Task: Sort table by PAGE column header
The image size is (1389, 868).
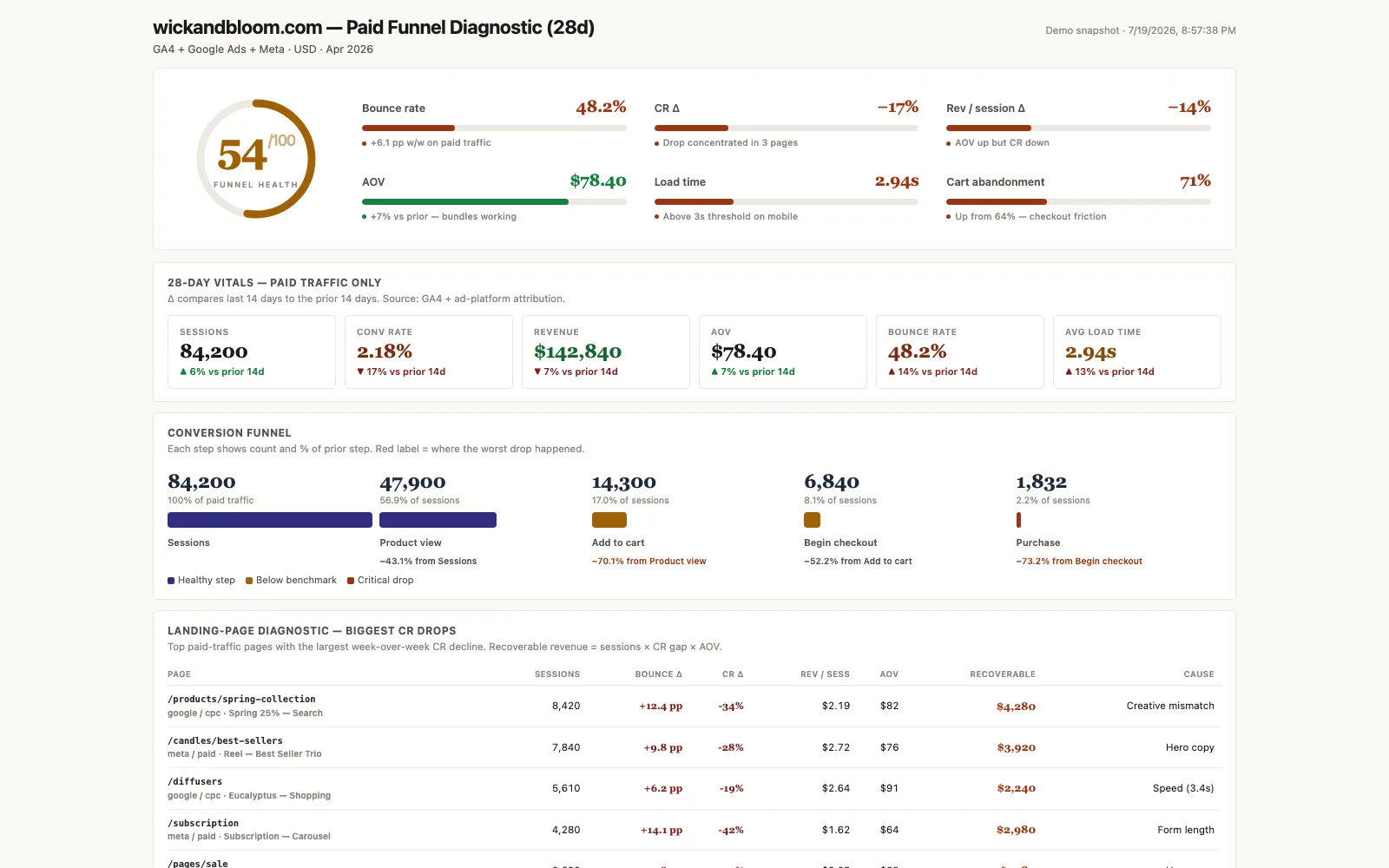Action: 179,674
